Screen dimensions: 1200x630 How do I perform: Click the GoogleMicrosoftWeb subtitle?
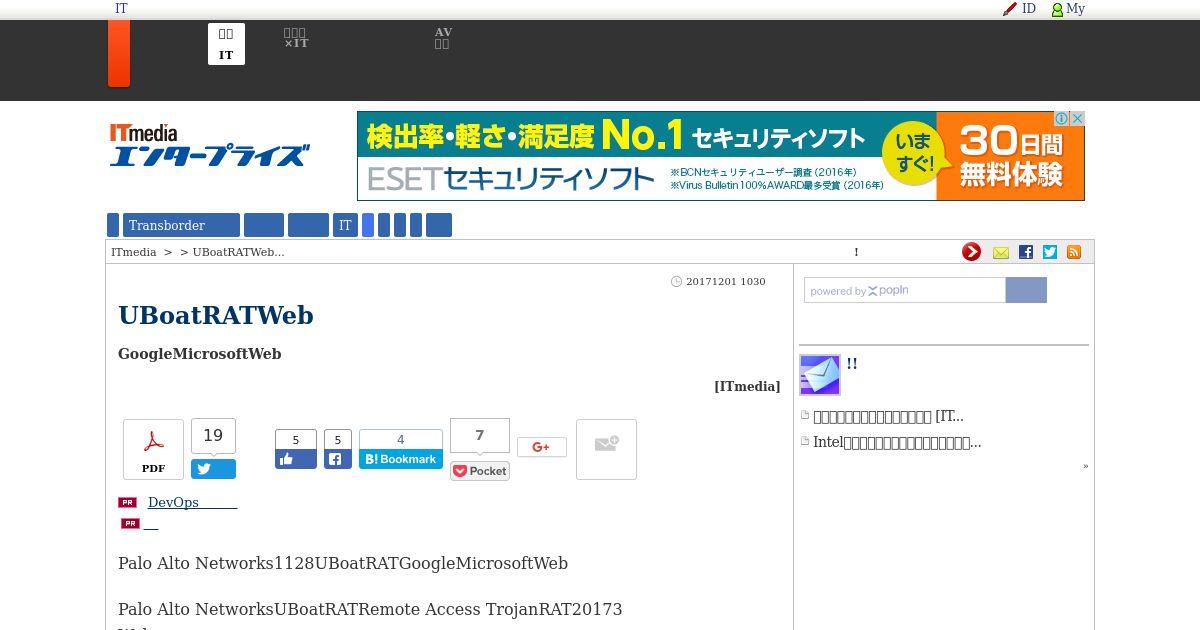click(199, 354)
